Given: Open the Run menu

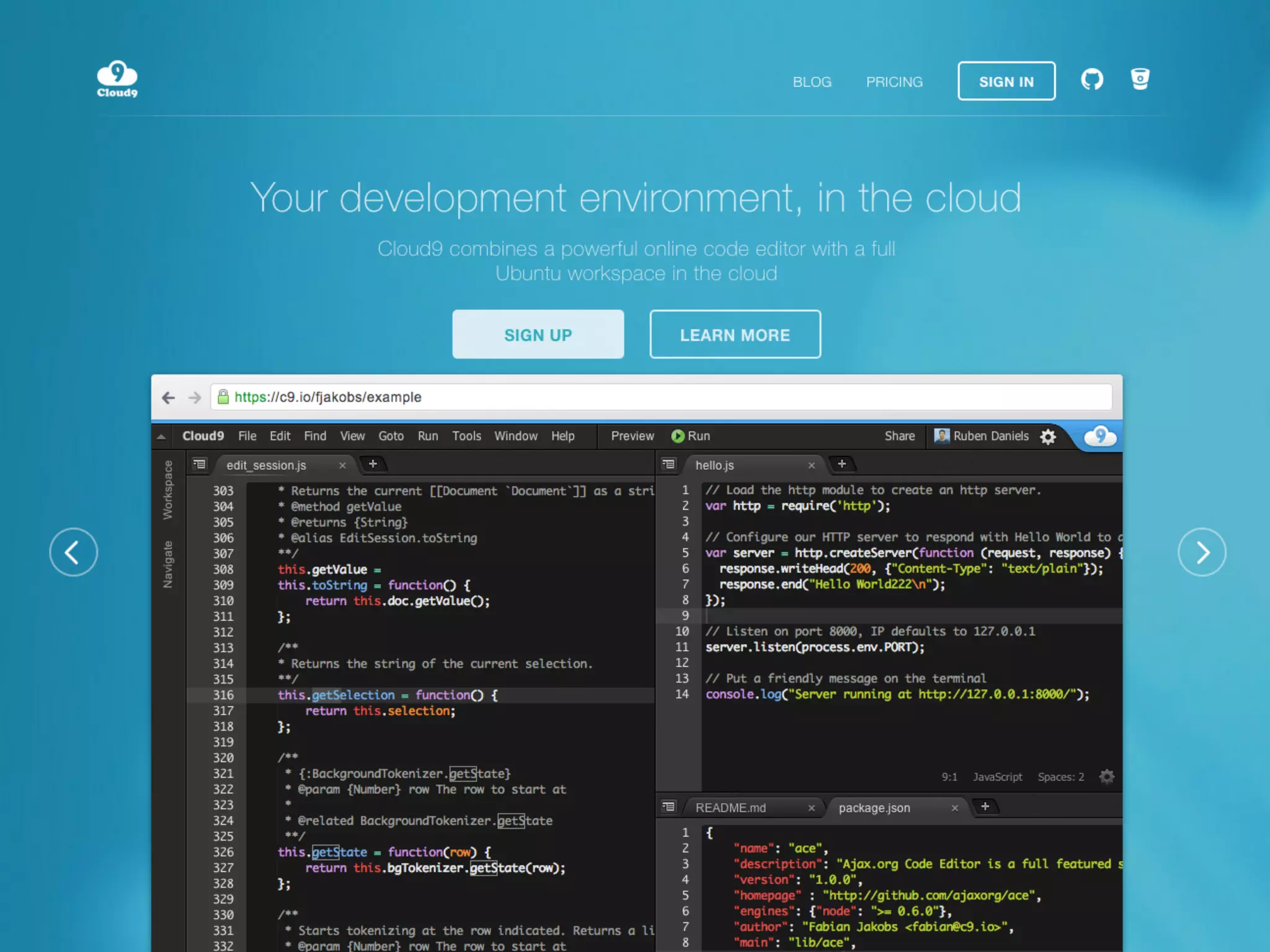Looking at the screenshot, I should (428, 436).
